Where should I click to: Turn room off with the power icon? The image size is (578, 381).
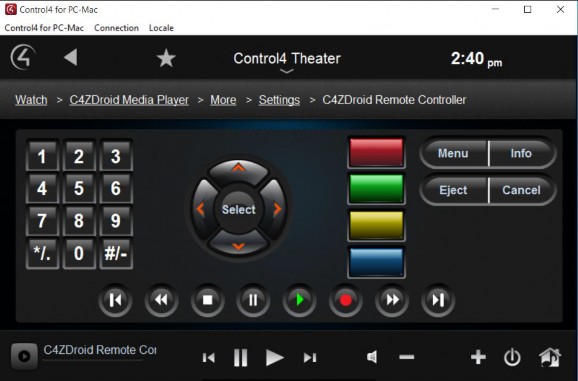[x=512, y=357]
